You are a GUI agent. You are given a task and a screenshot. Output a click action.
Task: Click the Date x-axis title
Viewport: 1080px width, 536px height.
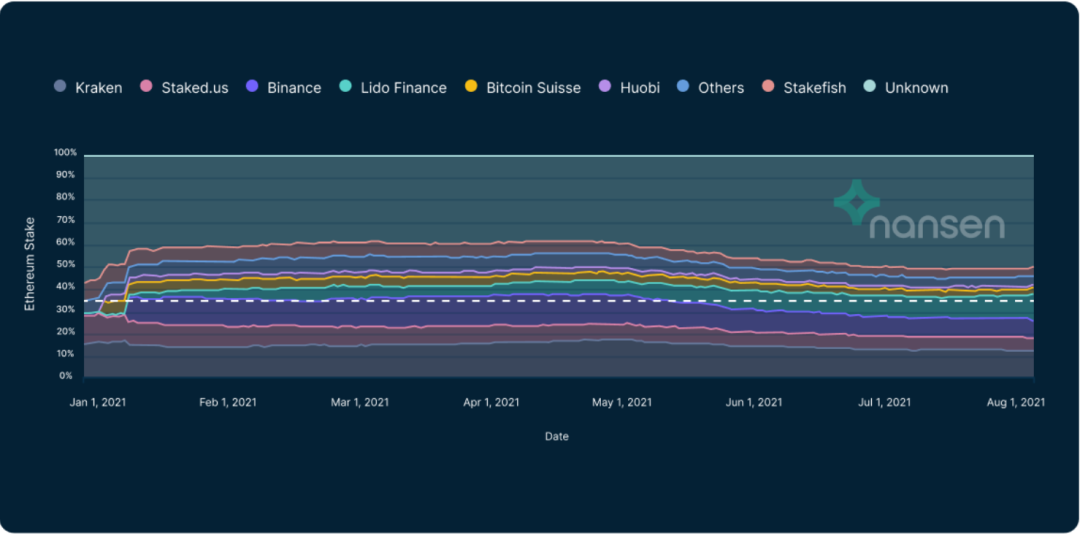tap(557, 436)
